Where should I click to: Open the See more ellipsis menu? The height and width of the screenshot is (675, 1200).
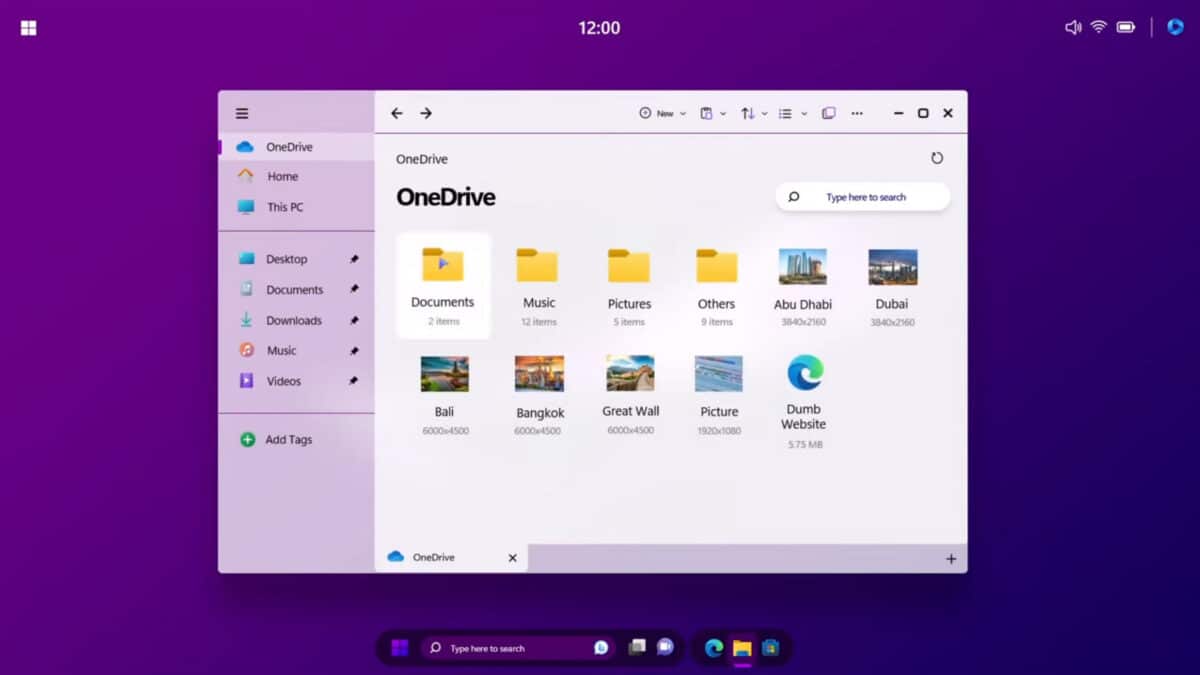point(857,113)
